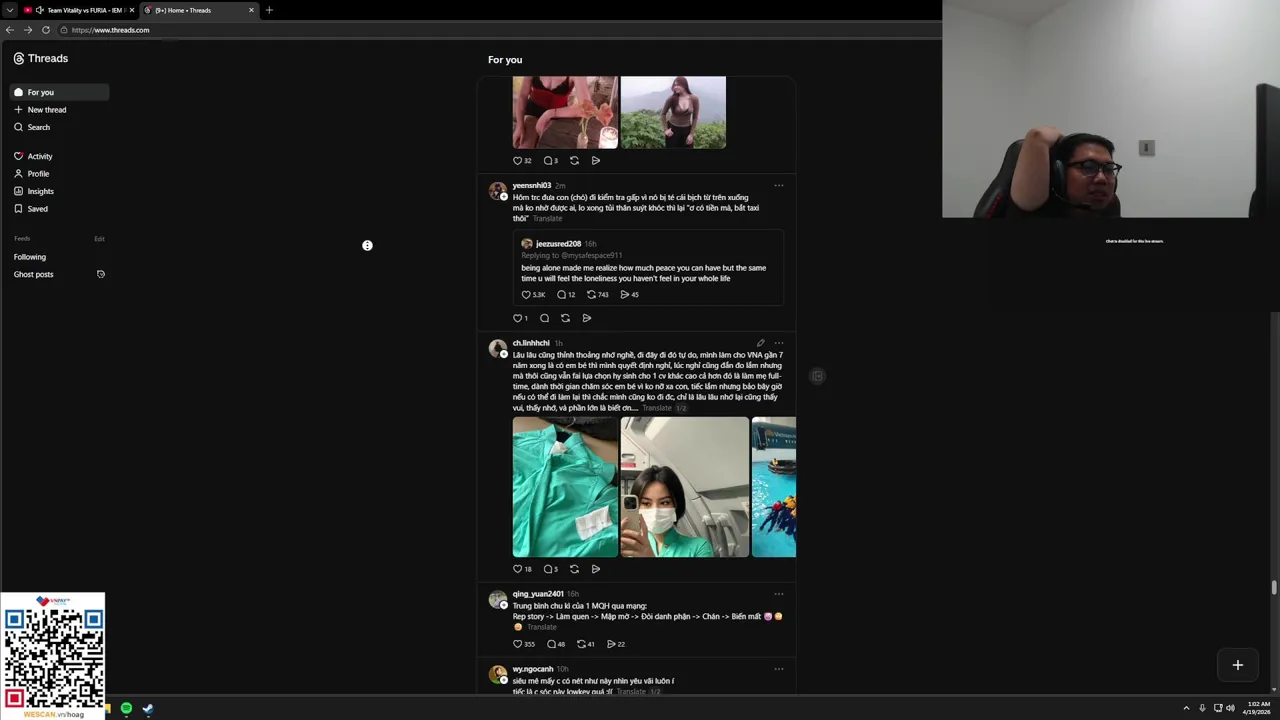Mute the Team Vitality tab audio
1280x720 pixels.
40,10
